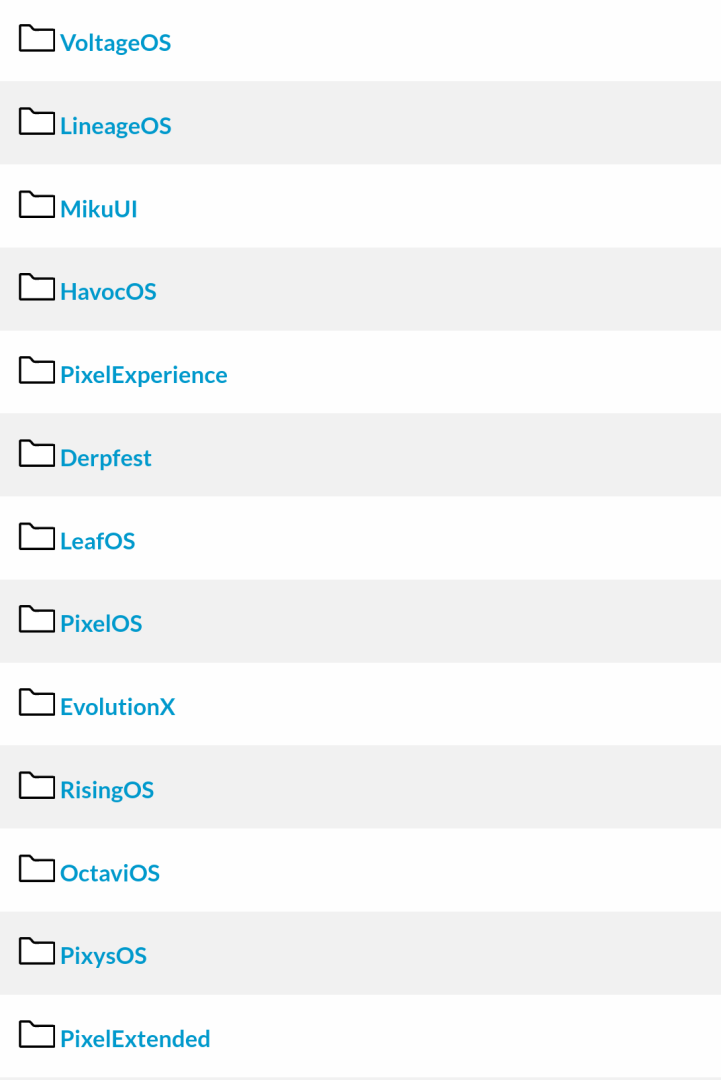The height and width of the screenshot is (1080, 721).
Task: Navigate into the OctaviOS folder
Action: pyautogui.click(x=109, y=873)
